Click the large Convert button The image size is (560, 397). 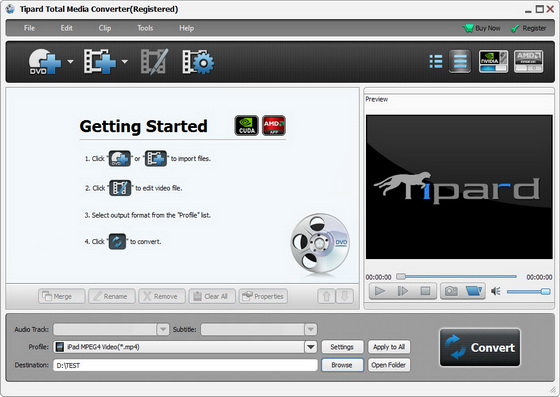[480, 347]
